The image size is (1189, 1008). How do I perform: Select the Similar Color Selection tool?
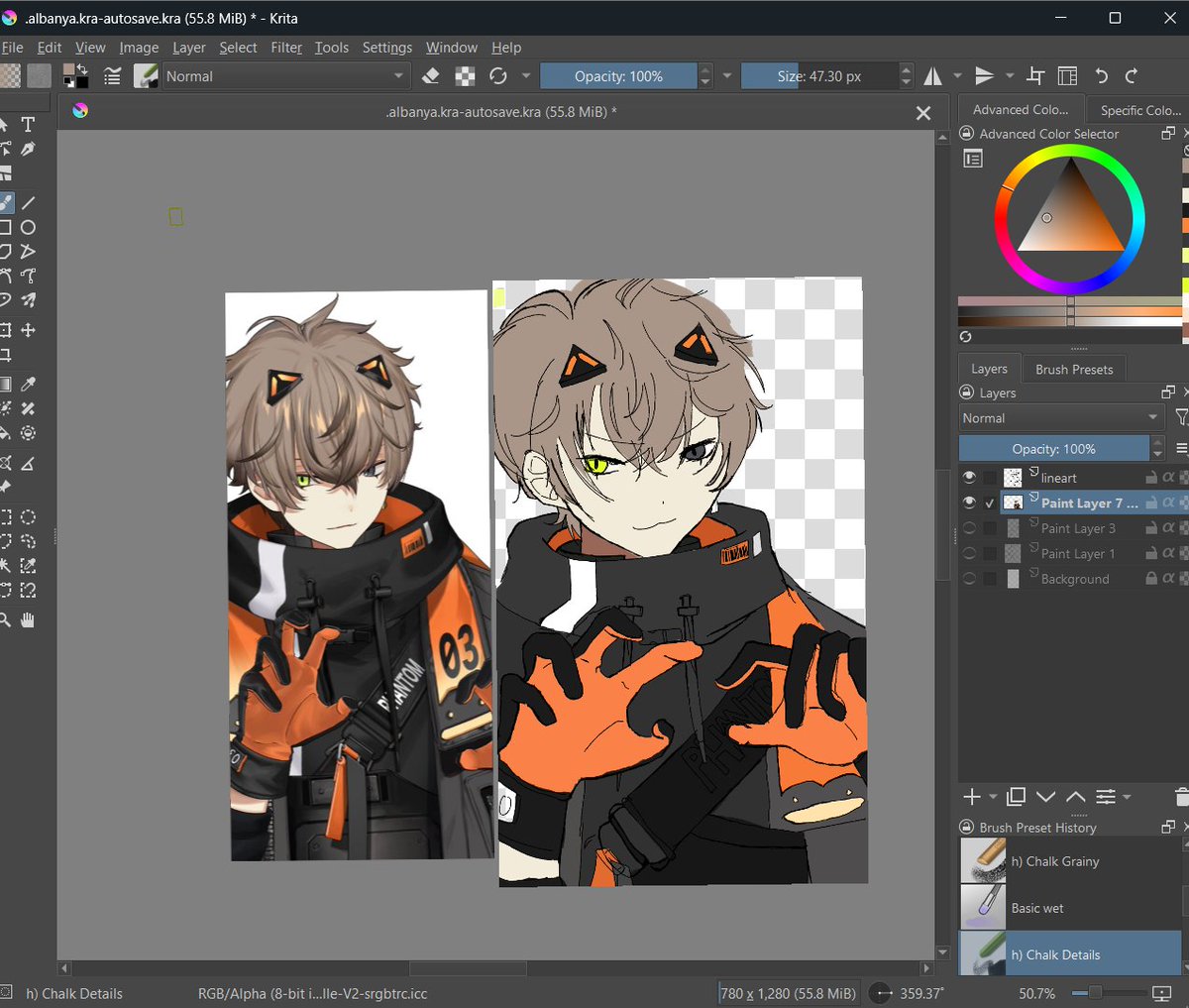click(28, 565)
